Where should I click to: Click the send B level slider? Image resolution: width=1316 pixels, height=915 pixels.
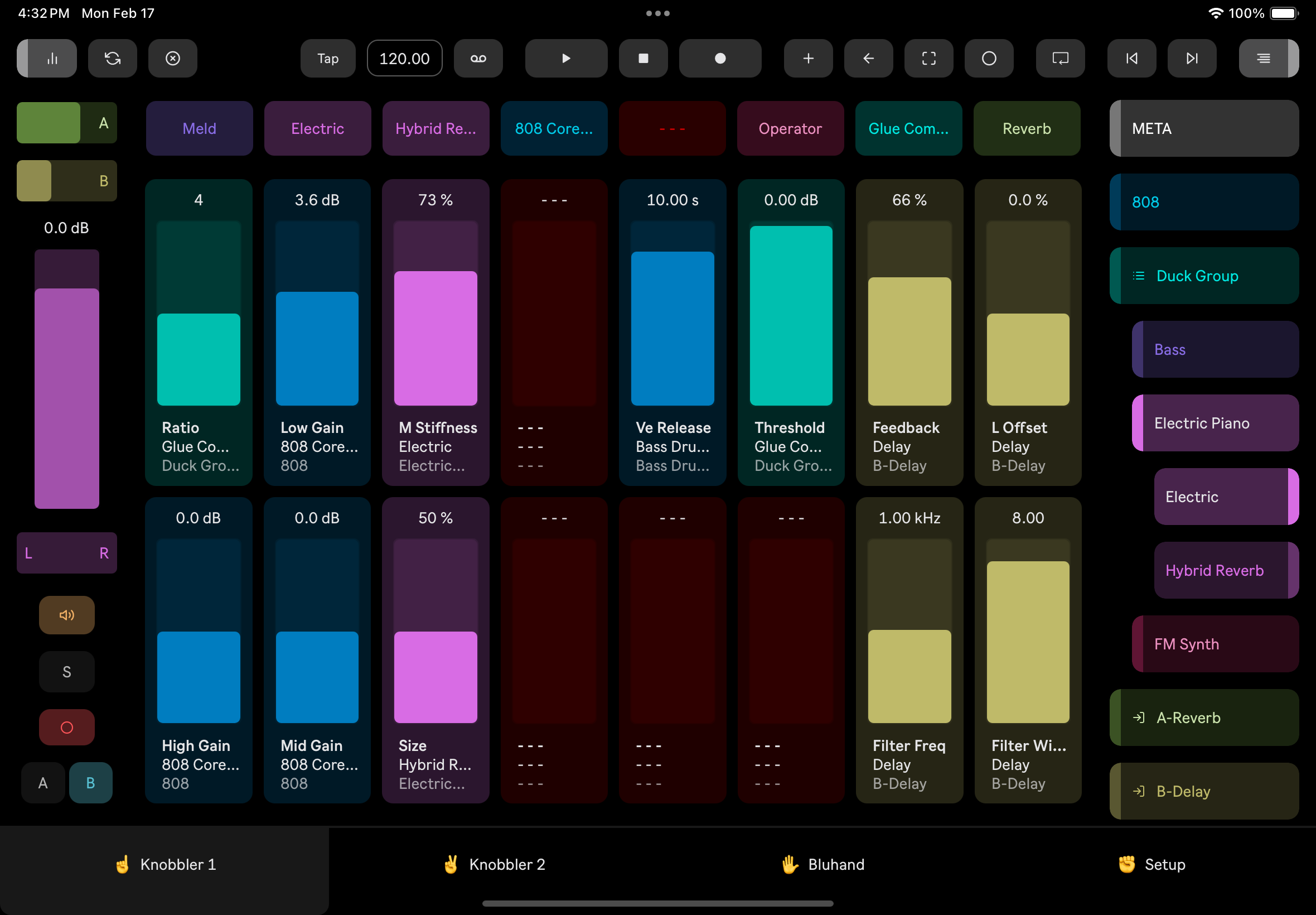coord(67,181)
